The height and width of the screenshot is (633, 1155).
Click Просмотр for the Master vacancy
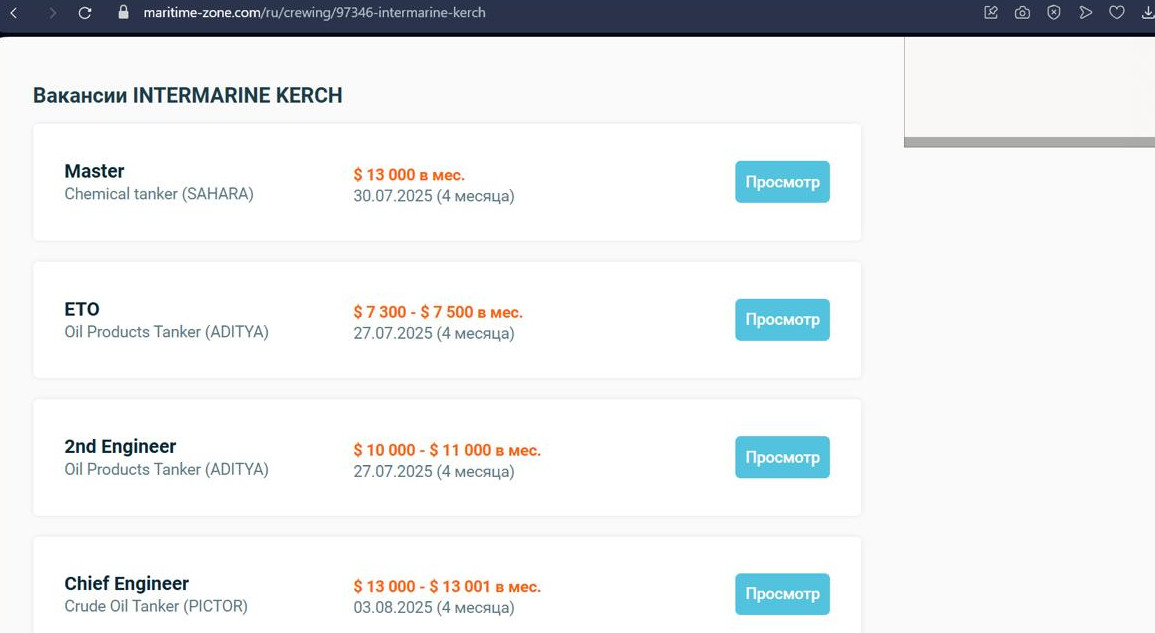782,182
